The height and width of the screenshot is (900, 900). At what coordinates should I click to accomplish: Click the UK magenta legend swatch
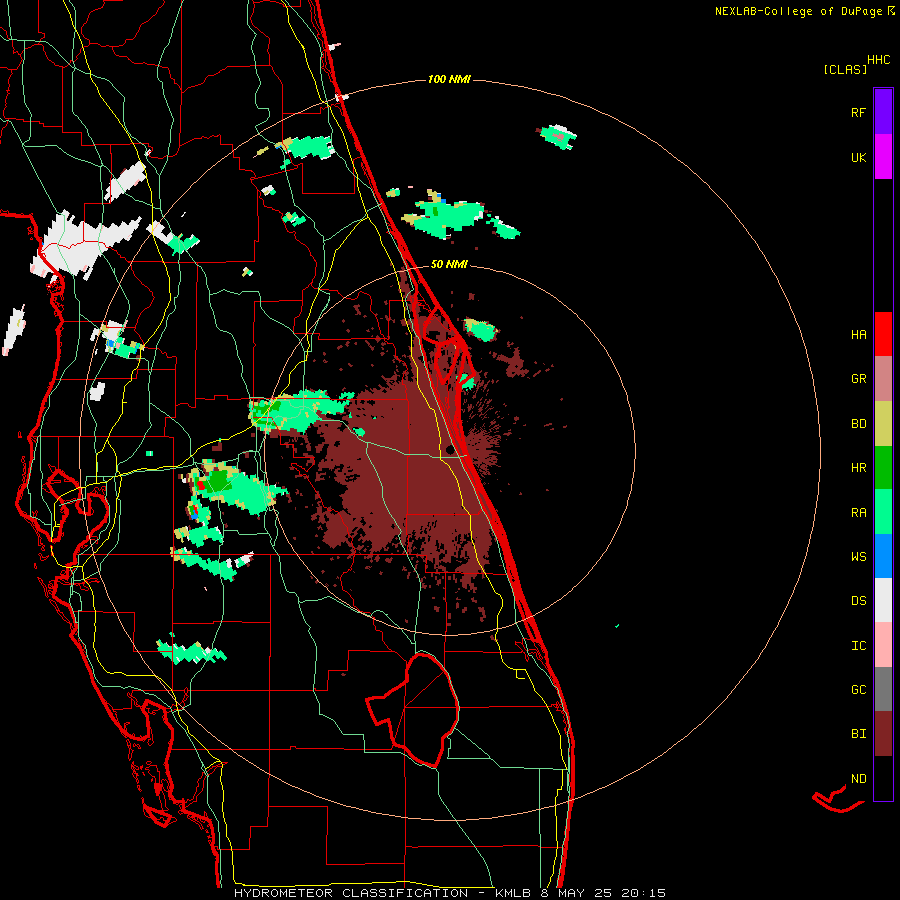[883, 157]
